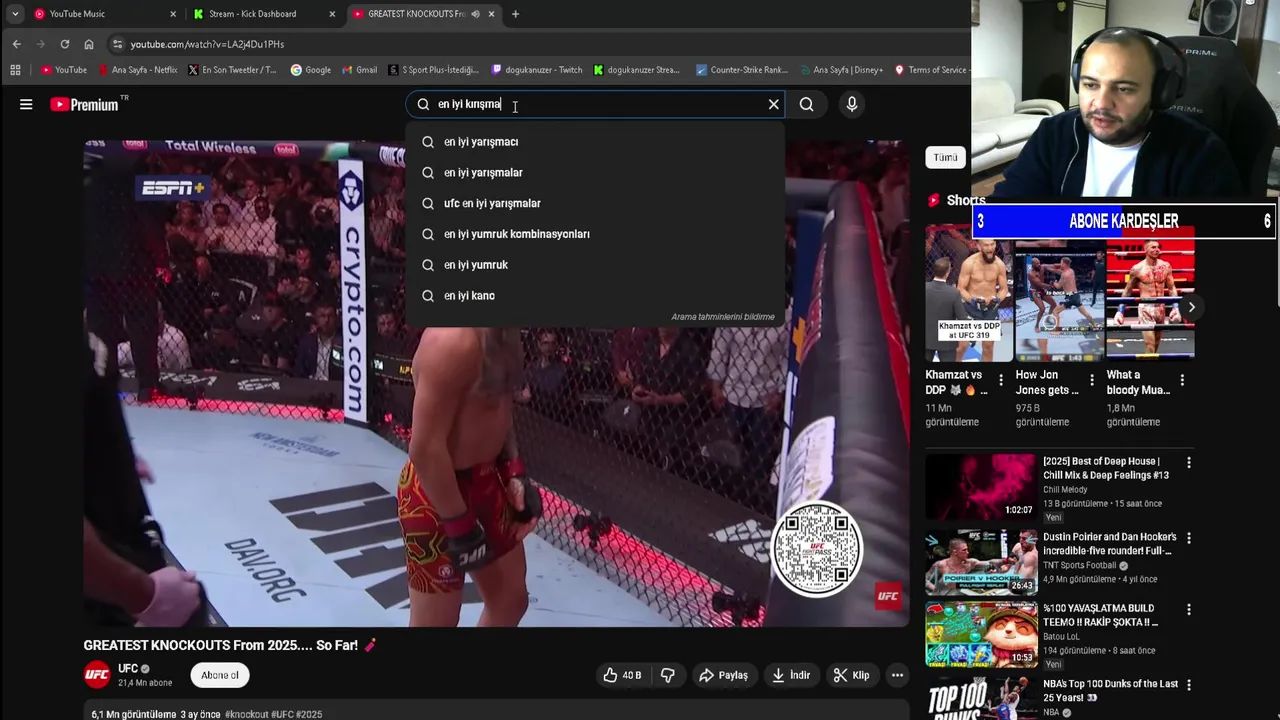Open the apps grid bookmark icon
1280x720 pixels.
(15, 70)
